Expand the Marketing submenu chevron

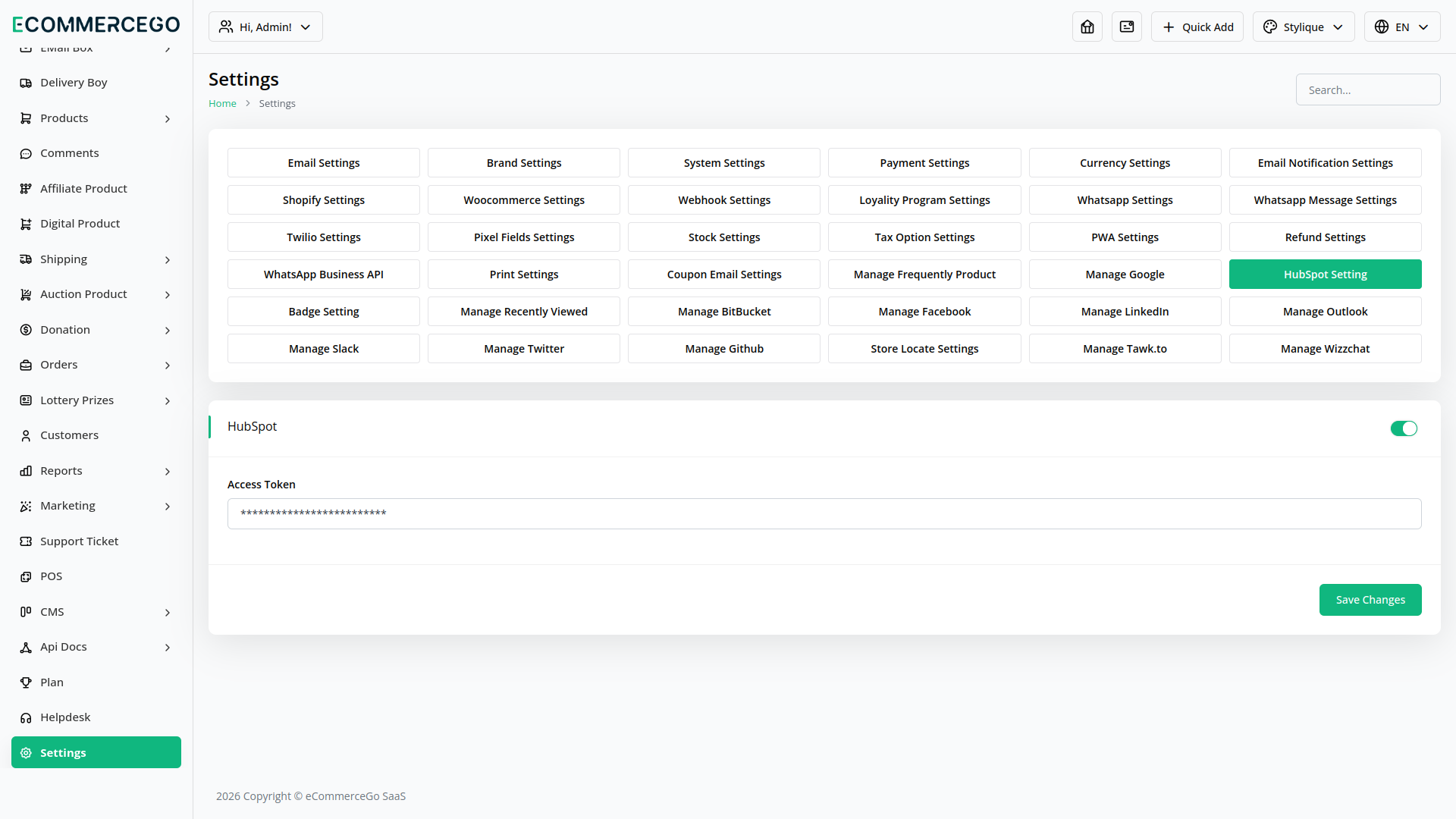click(x=168, y=507)
